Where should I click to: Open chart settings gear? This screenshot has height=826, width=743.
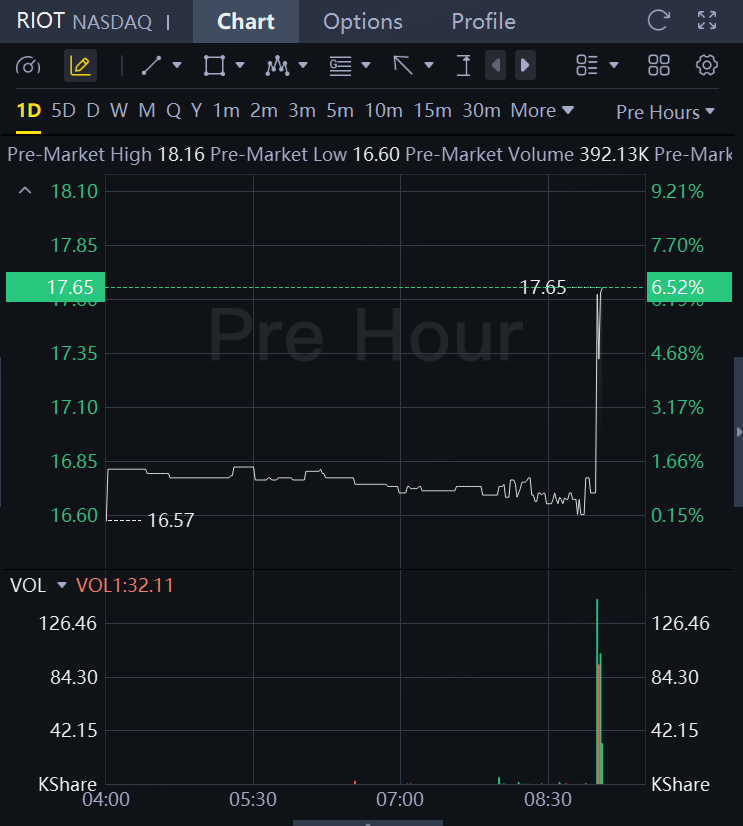(x=707, y=65)
